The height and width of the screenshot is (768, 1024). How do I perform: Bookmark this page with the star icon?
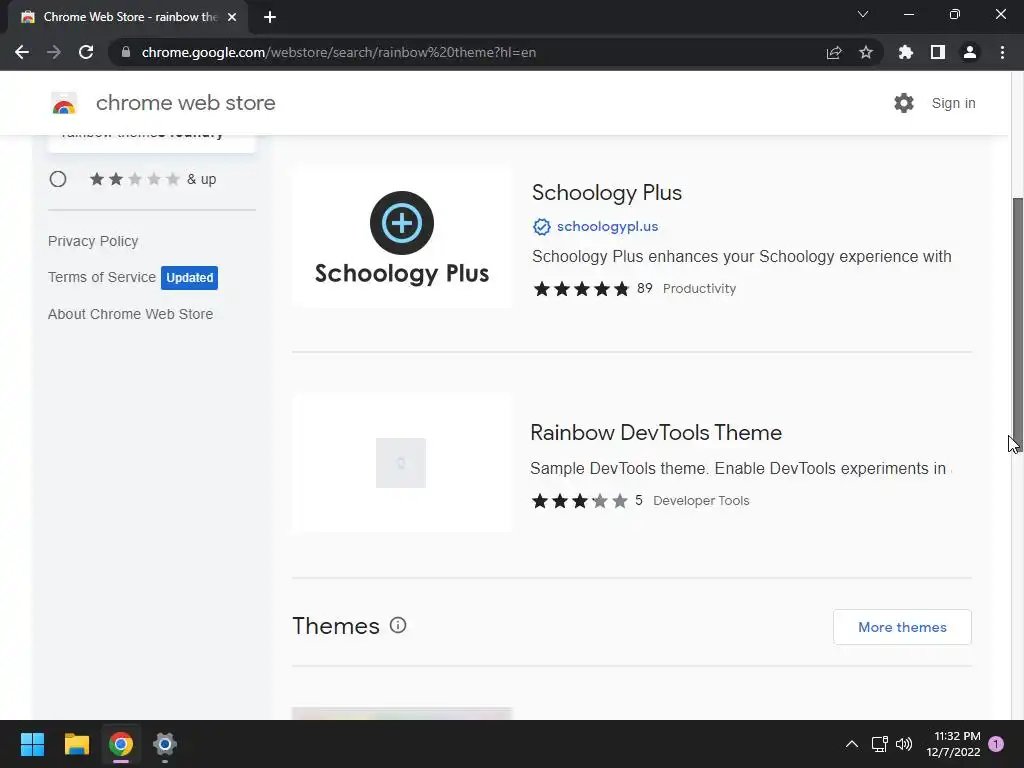coord(866,52)
